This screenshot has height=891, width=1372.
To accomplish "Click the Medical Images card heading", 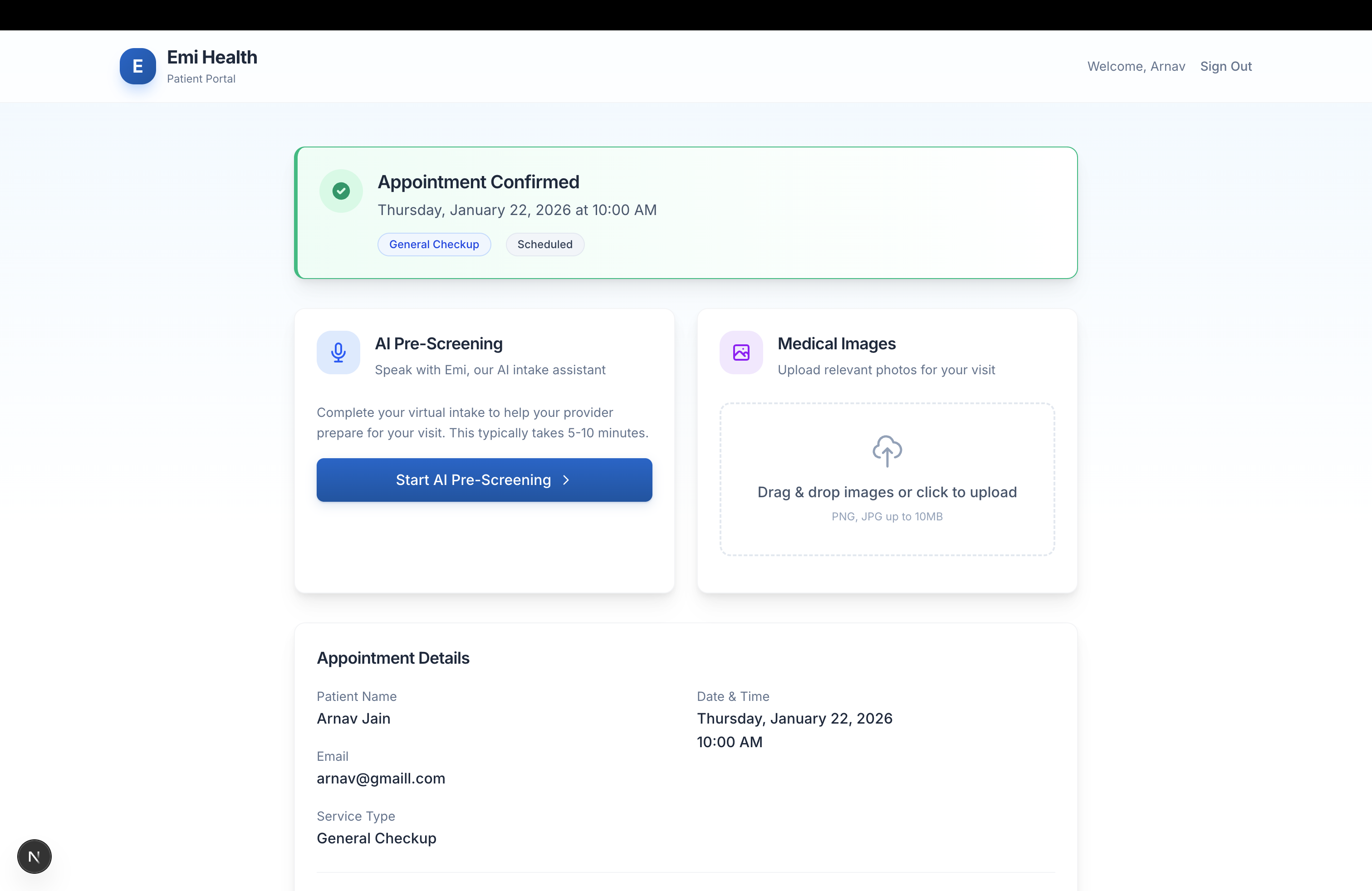I will pos(836,343).
